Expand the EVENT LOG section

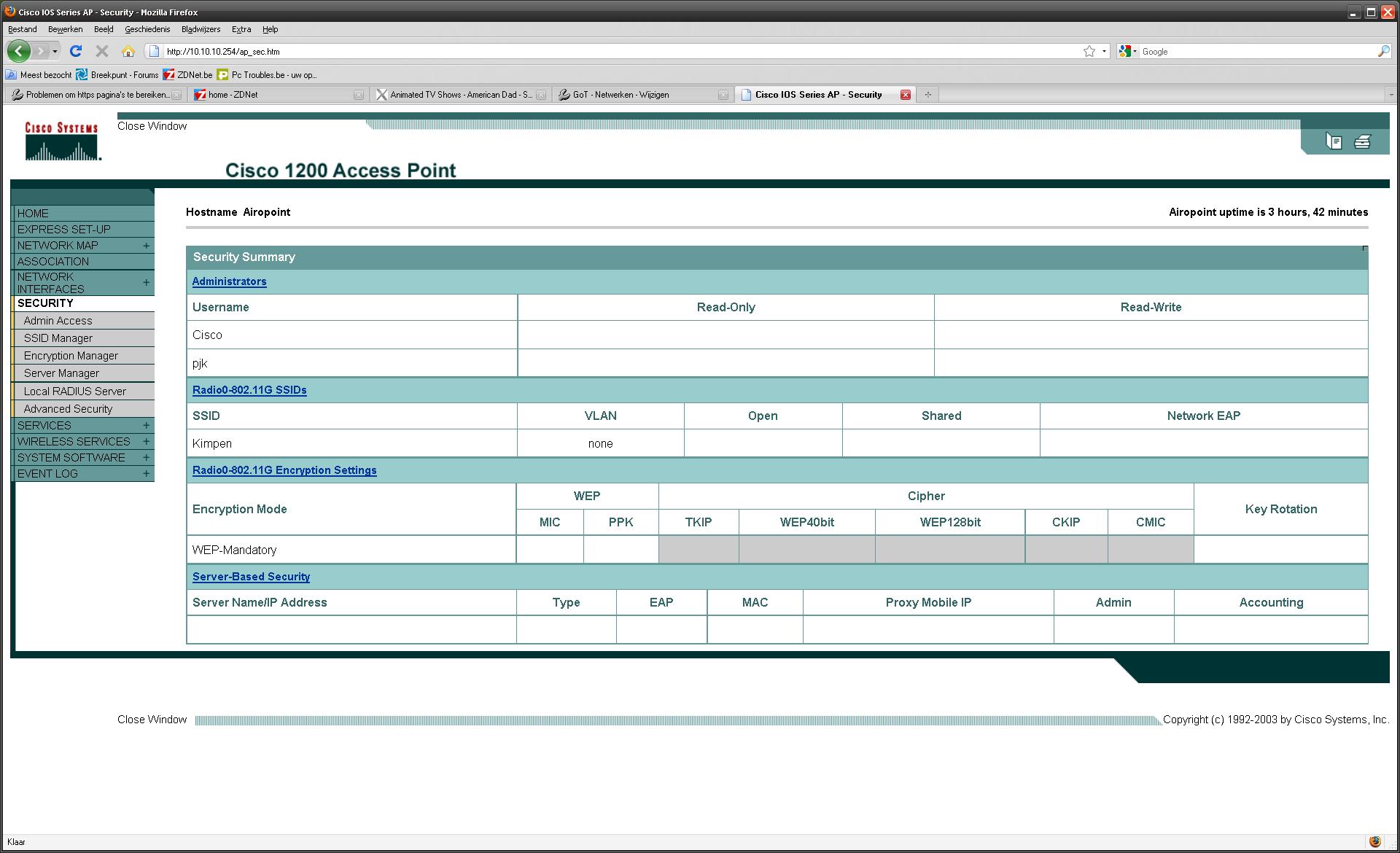click(147, 474)
